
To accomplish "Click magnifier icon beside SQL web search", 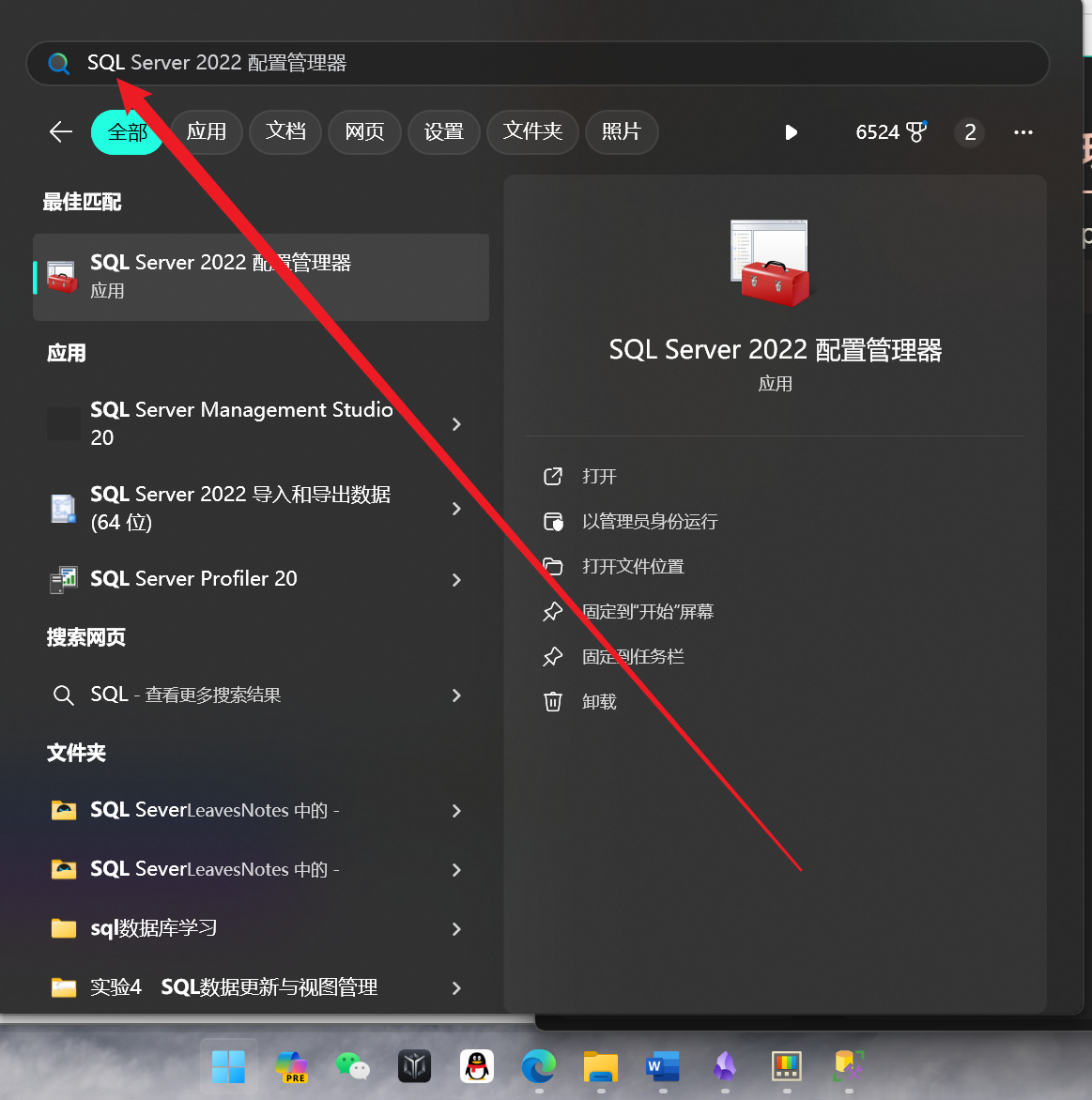I will tap(63, 695).
